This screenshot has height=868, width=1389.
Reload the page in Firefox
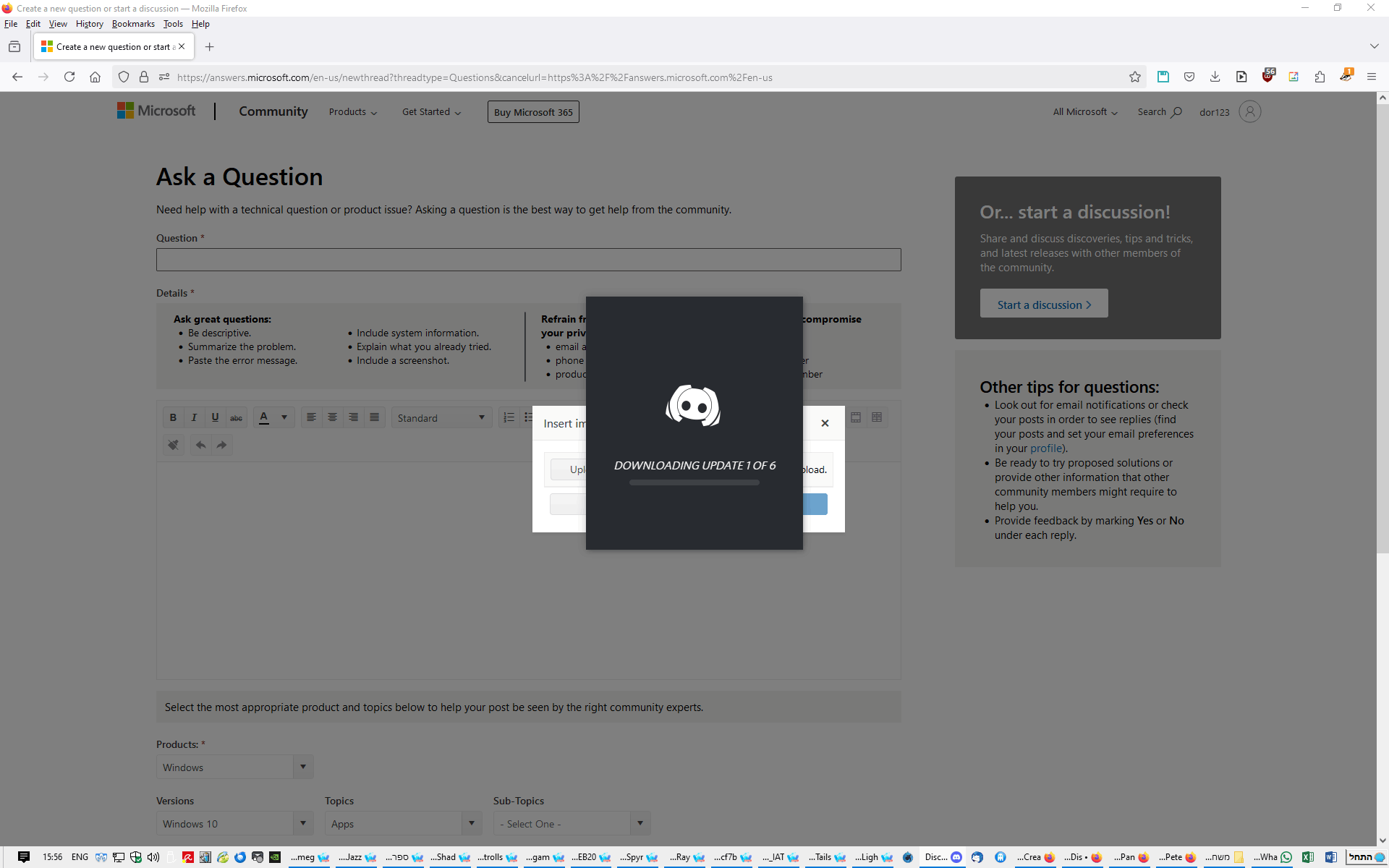click(69, 77)
